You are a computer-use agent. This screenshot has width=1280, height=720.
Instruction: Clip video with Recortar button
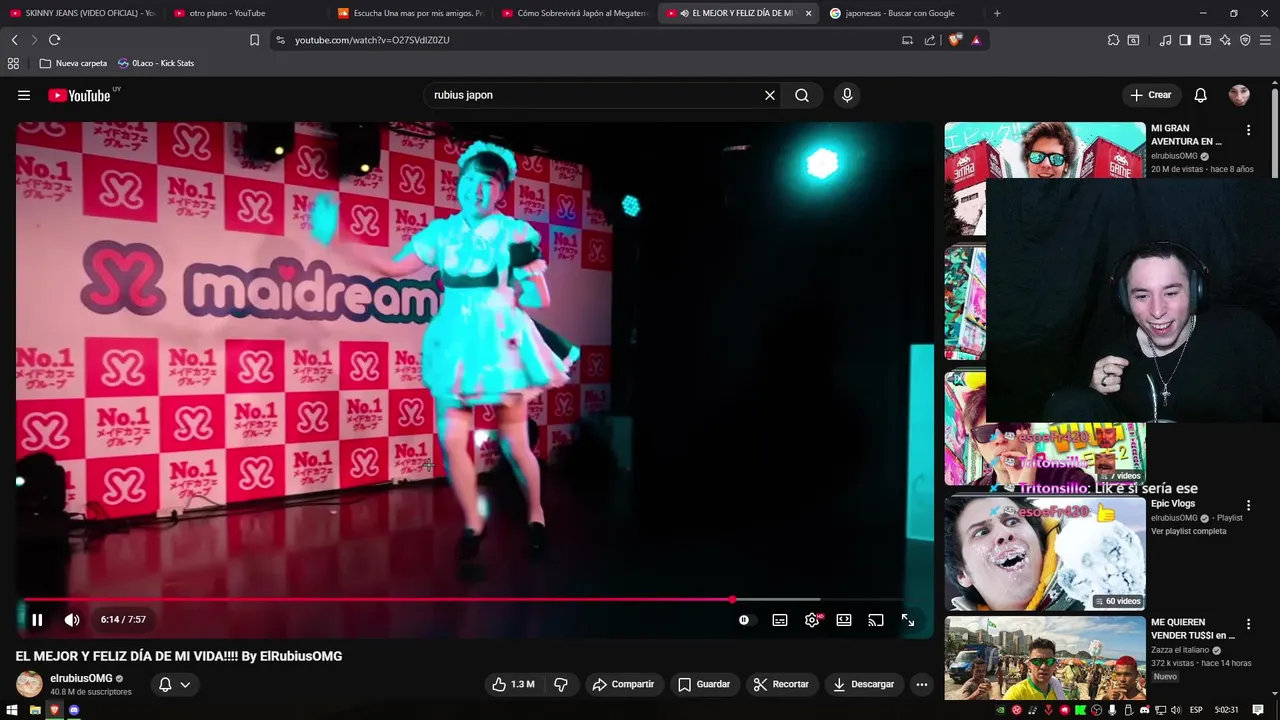781,684
